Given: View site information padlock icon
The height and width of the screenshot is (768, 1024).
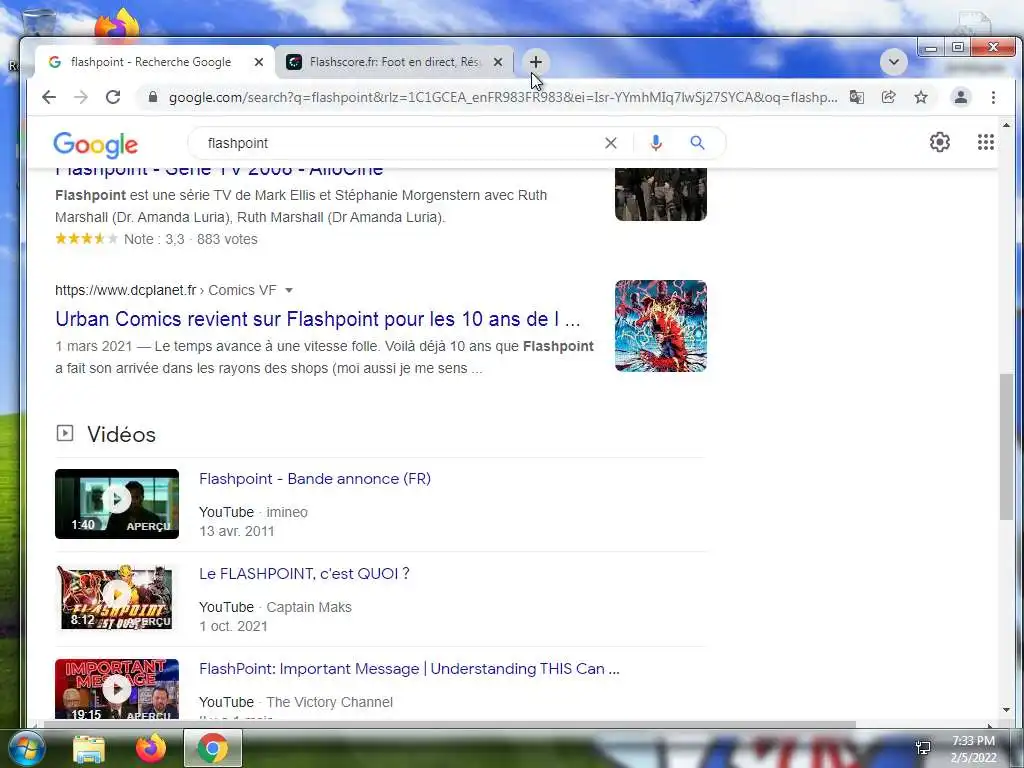Looking at the screenshot, I should [153, 97].
